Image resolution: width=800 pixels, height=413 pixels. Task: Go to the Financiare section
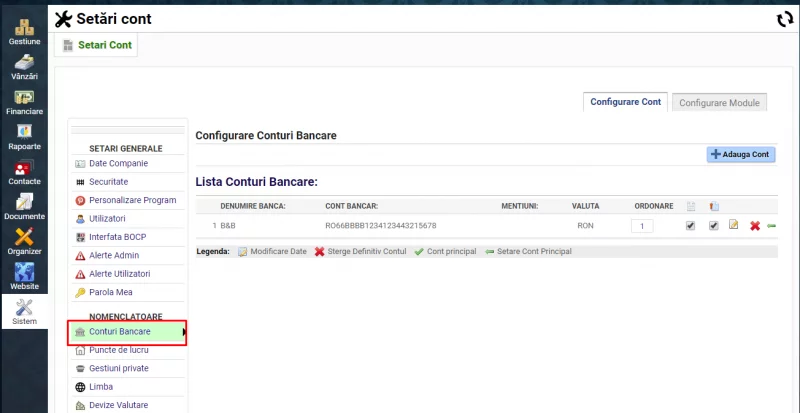pyautogui.click(x=24, y=102)
